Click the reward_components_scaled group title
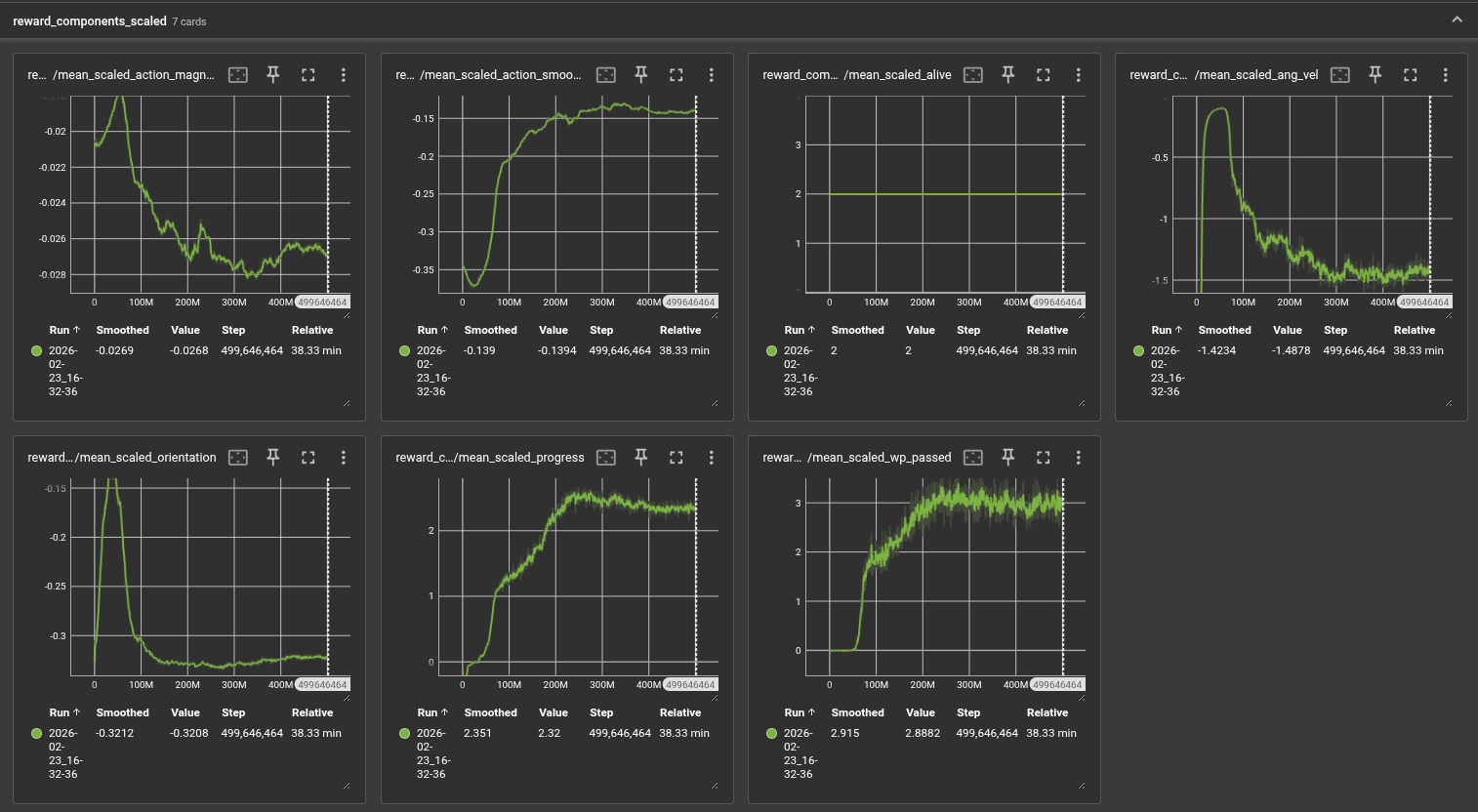Viewport: 1478px width, 812px height. [90, 20]
